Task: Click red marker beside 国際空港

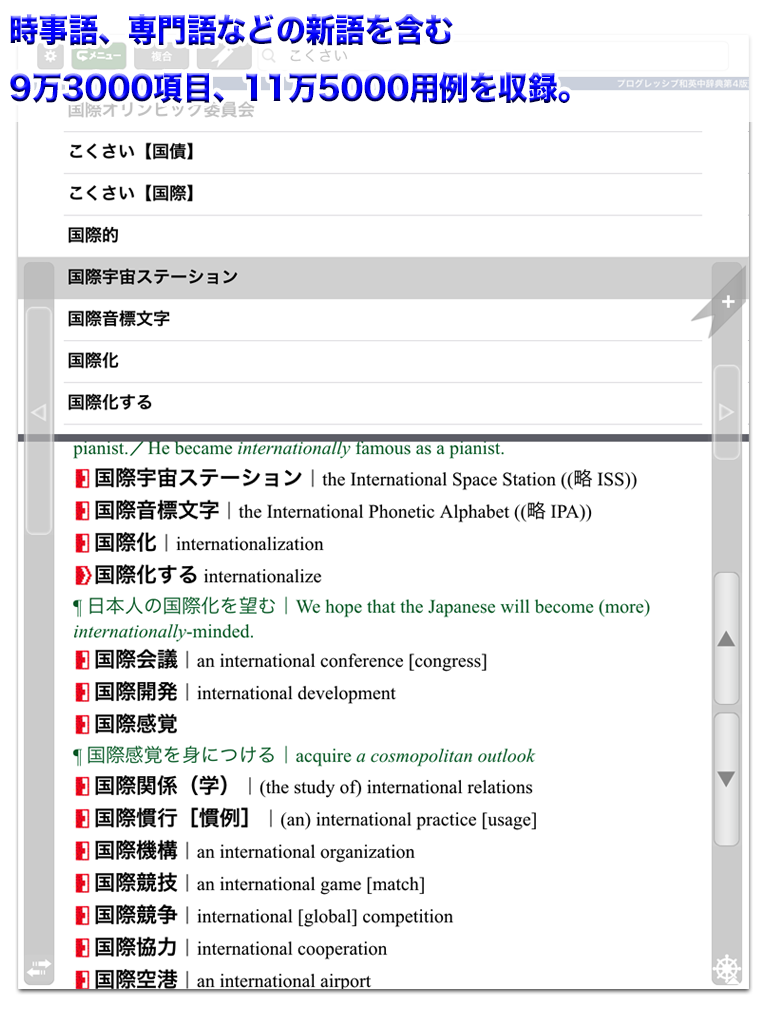Action: (82, 980)
